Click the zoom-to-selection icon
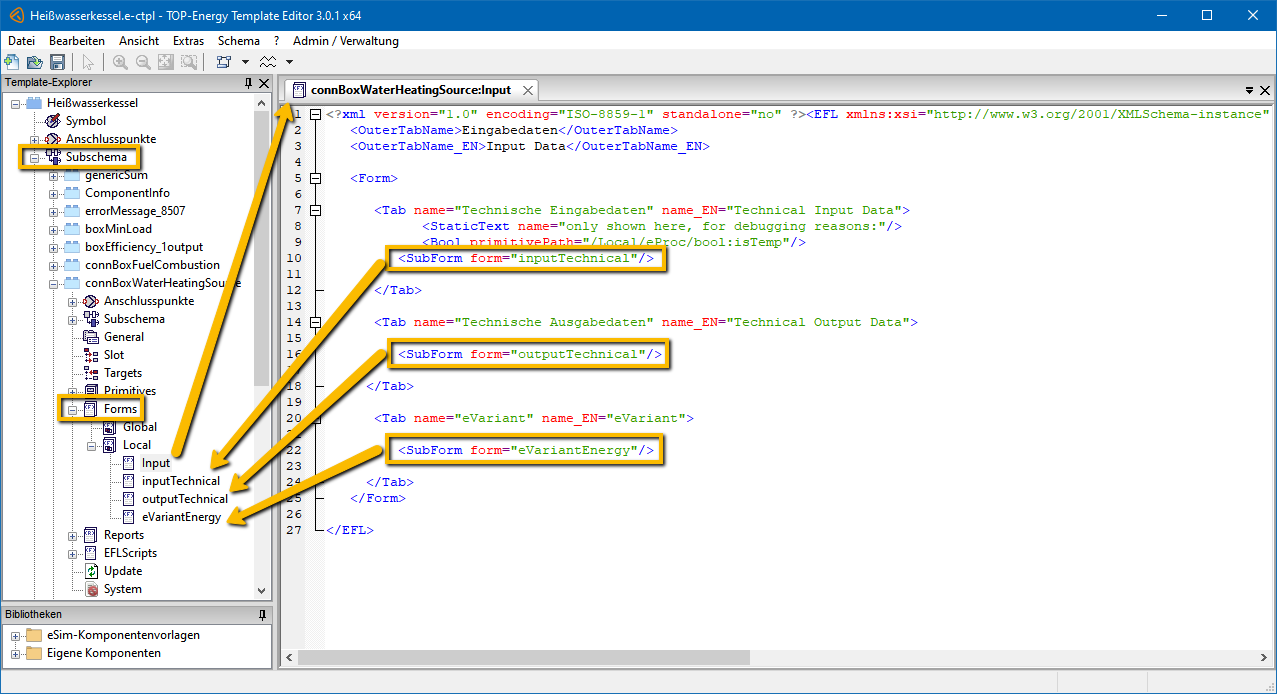 pyautogui.click(x=189, y=62)
